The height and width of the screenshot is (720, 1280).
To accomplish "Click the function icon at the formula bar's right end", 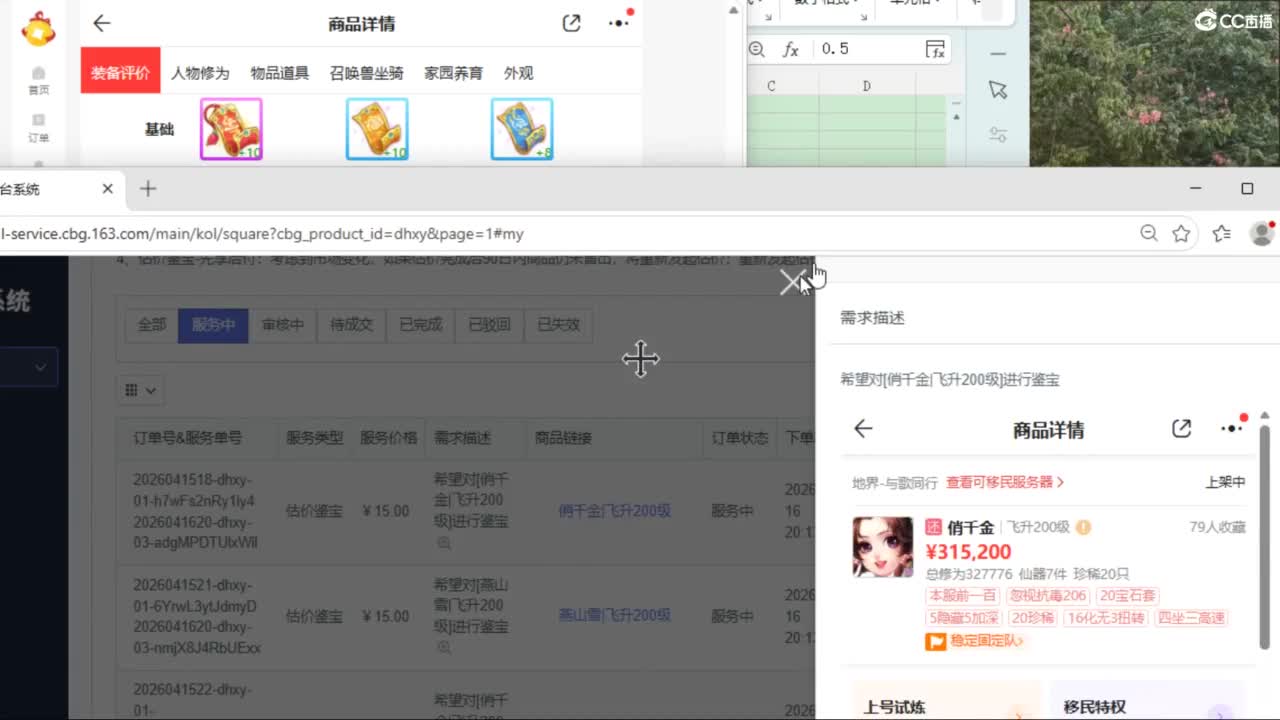I will (x=935, y=49).
